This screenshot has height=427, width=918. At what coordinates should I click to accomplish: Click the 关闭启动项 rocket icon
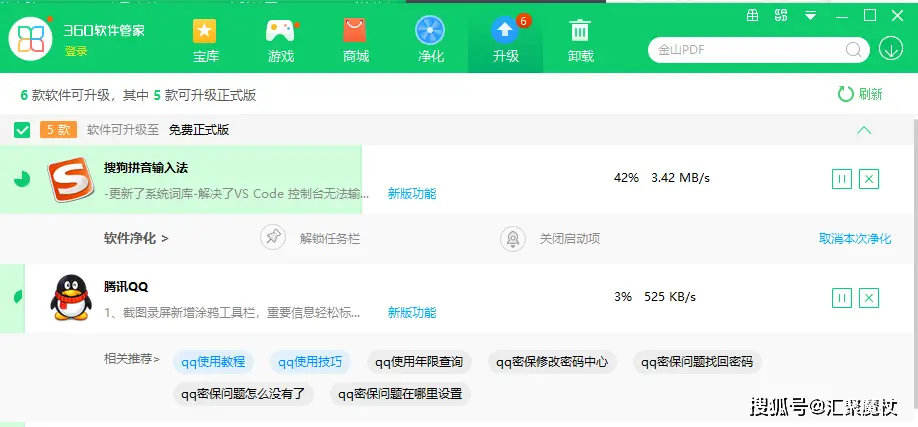point(513,238)
